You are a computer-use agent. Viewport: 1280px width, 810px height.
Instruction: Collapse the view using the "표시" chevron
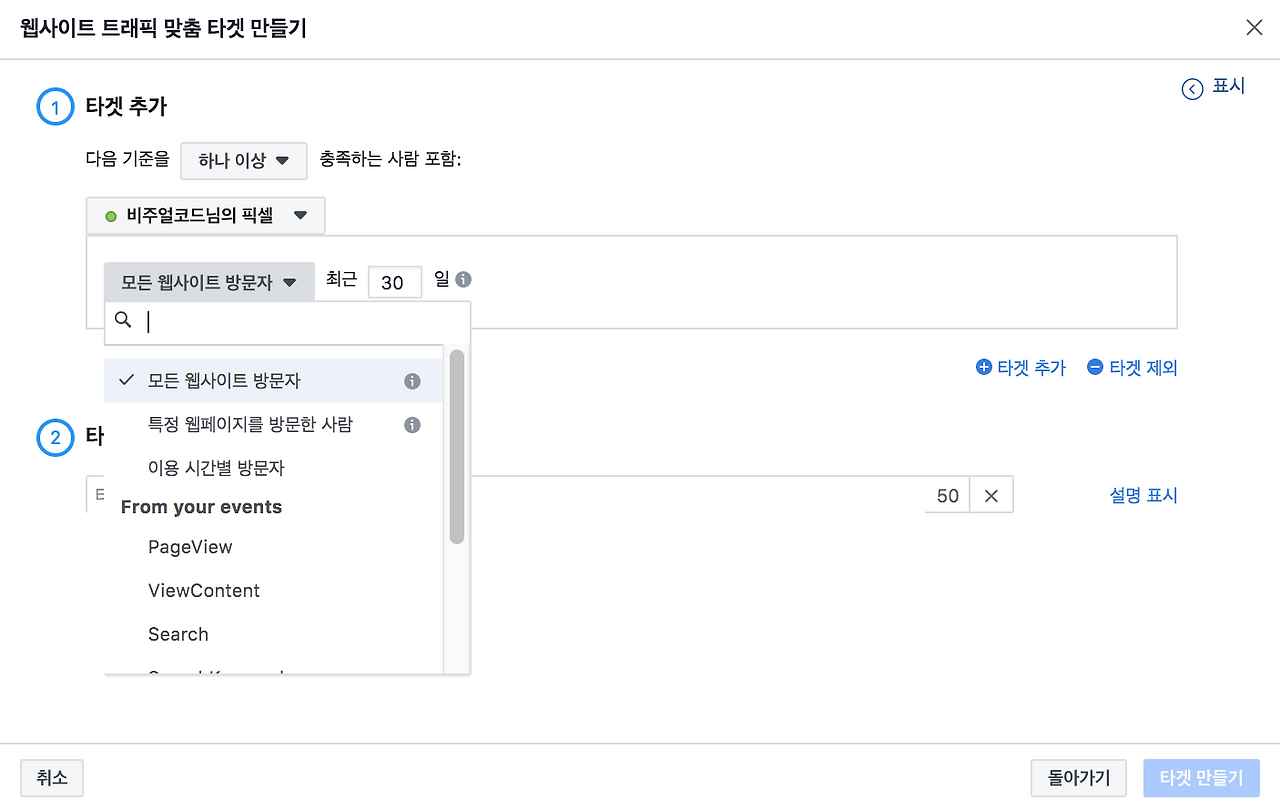pos(1191,89)
